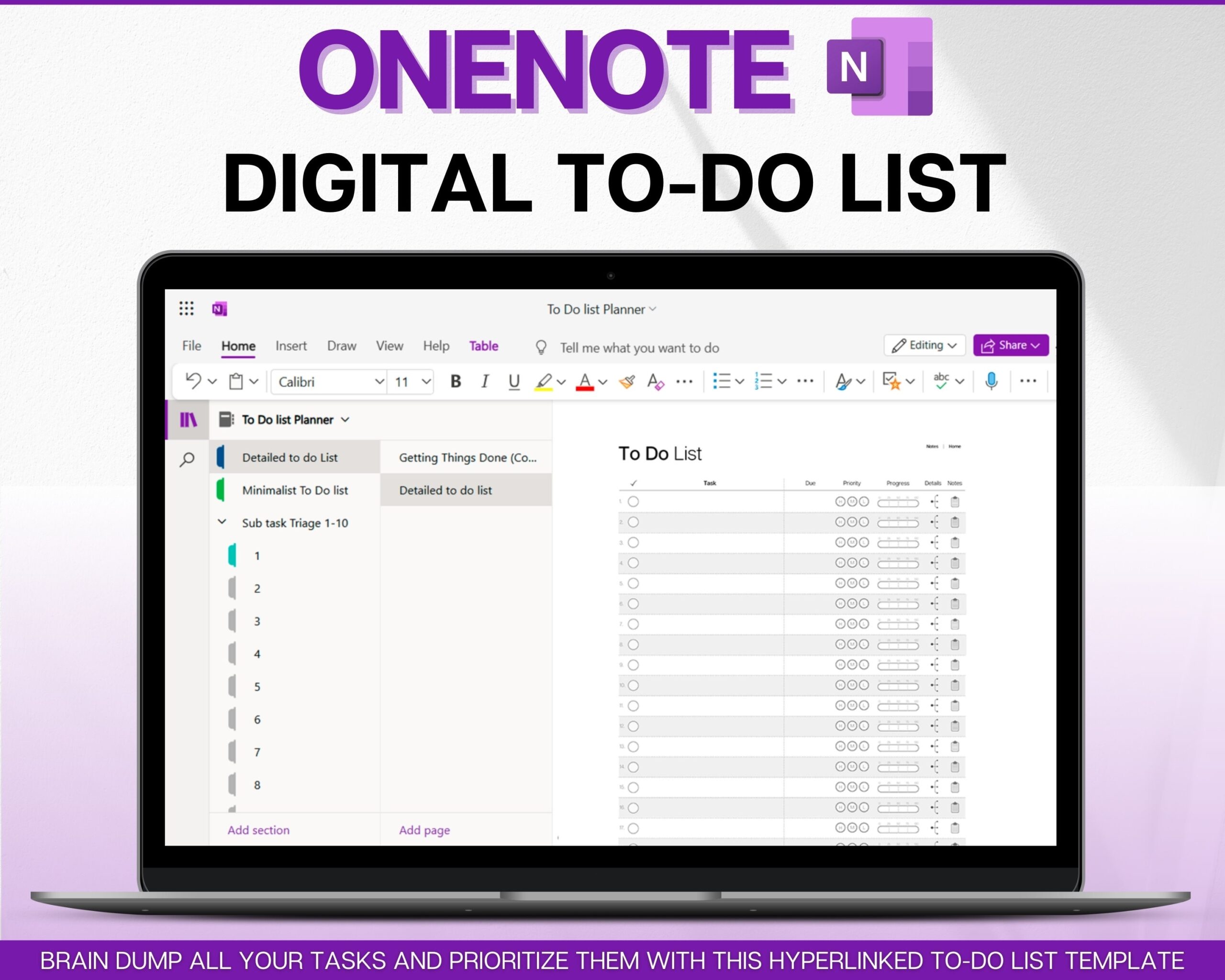Open the Table menu in the ribbon
The height and width of the screenshot is (980, 1225).
click(483, 346)
